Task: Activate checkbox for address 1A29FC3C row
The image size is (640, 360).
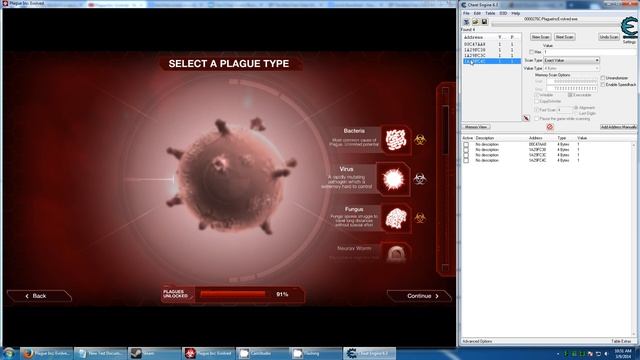Action: pos(466,155)
